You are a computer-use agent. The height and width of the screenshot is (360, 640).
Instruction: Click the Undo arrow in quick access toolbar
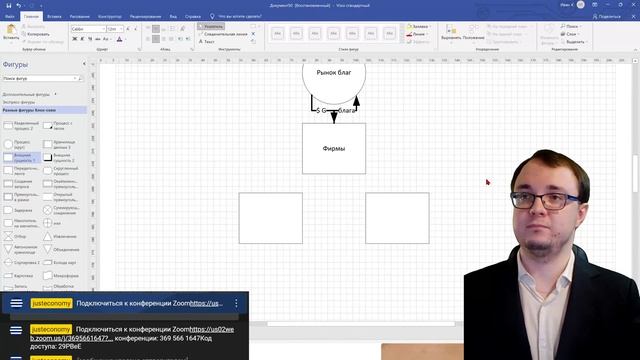click(x=19, y=5)
